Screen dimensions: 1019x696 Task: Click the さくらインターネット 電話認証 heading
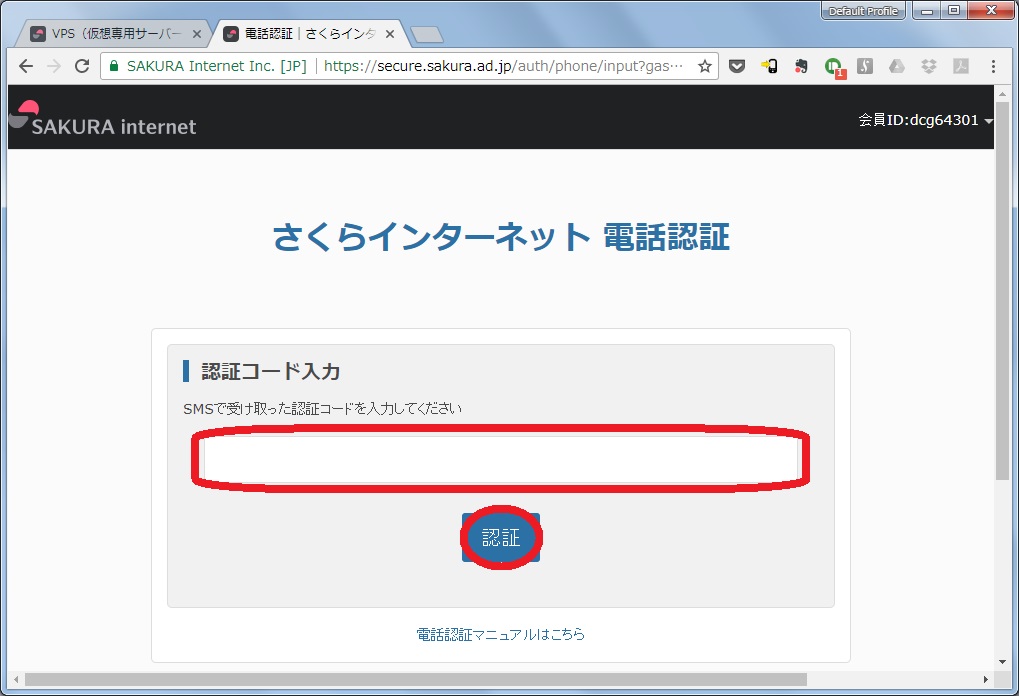click(x=500, y=237)
